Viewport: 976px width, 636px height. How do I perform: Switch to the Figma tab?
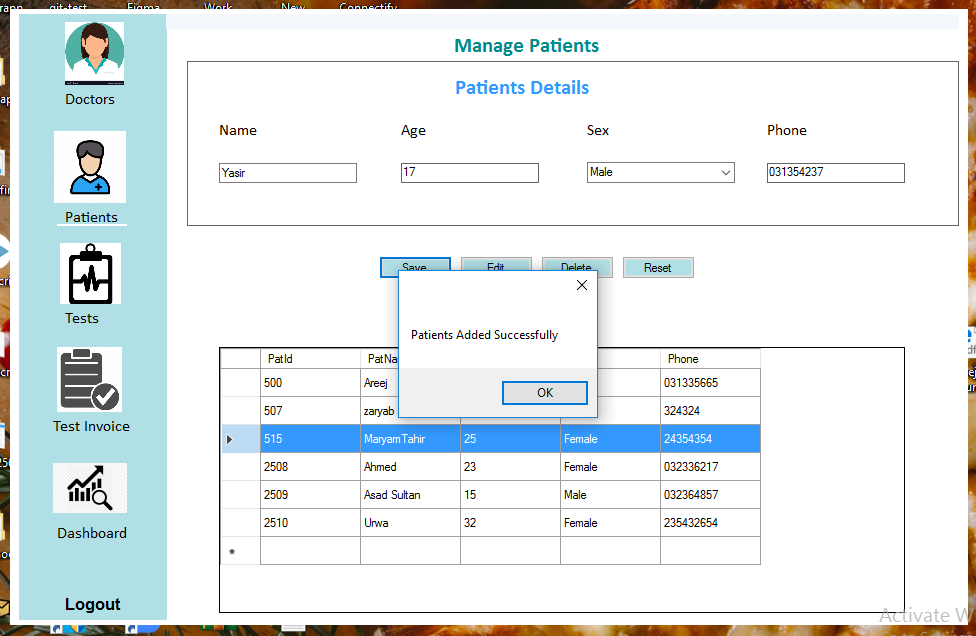click(x=143, y=5)
